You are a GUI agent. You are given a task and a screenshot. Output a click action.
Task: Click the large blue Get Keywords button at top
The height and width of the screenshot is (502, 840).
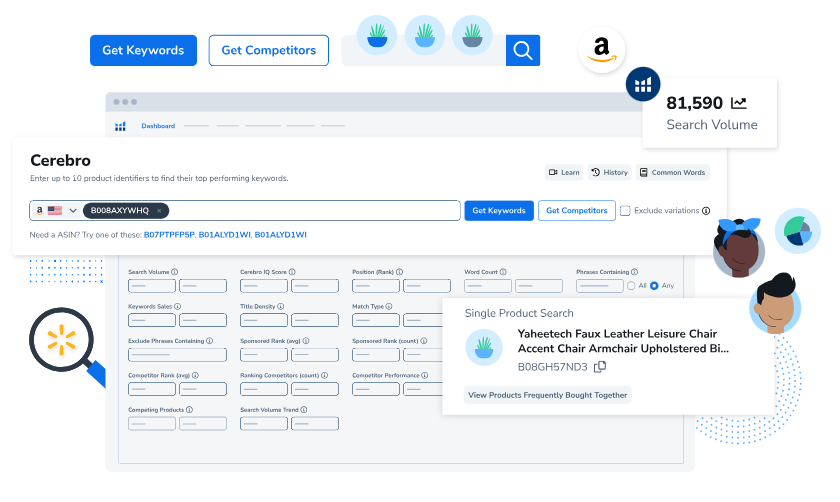pos(143,50)
